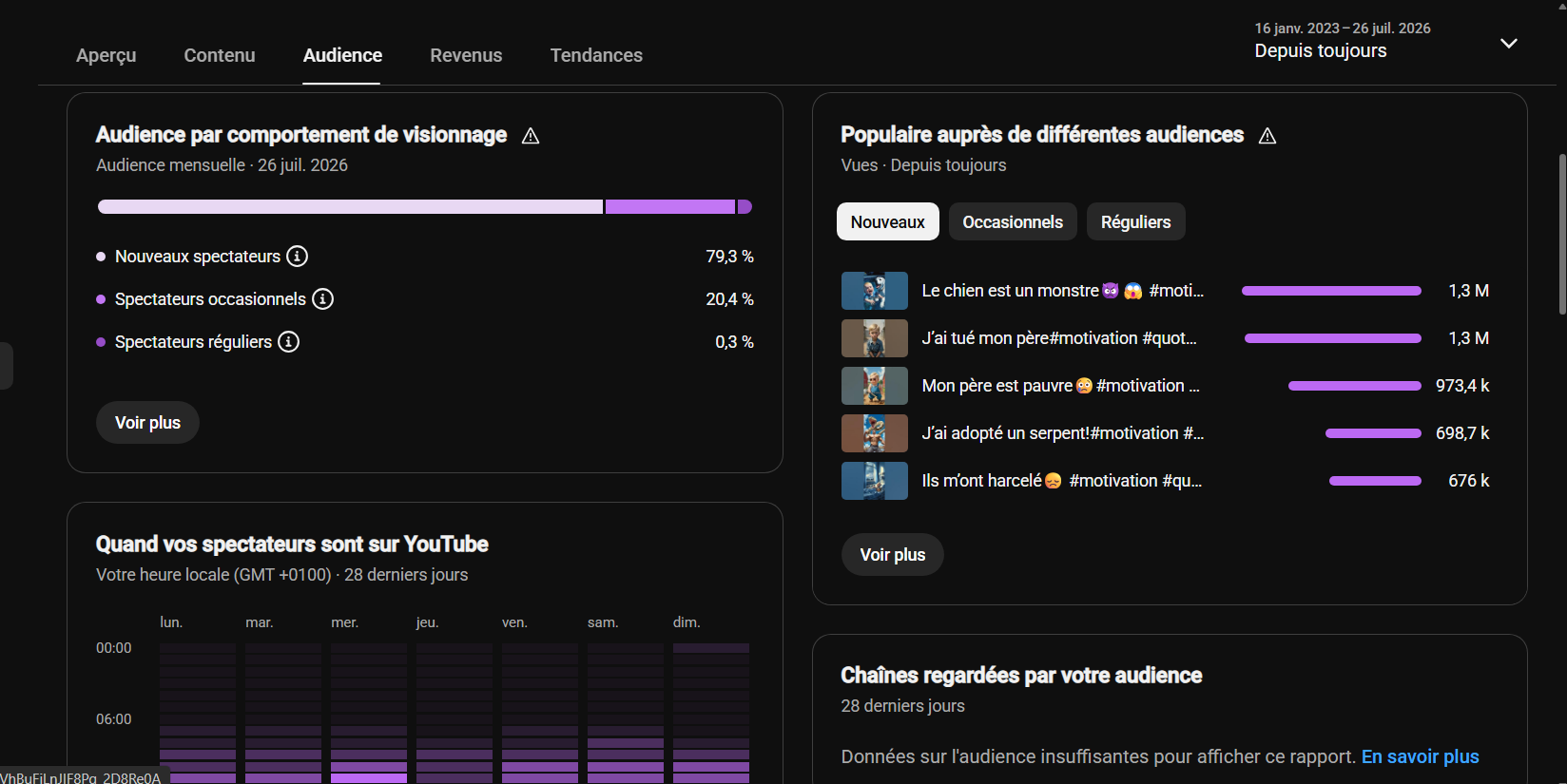Viewport: 1567px width, 784px height.
Task: Click the "dim." day label in heatmap
Action: click(687, 622)
